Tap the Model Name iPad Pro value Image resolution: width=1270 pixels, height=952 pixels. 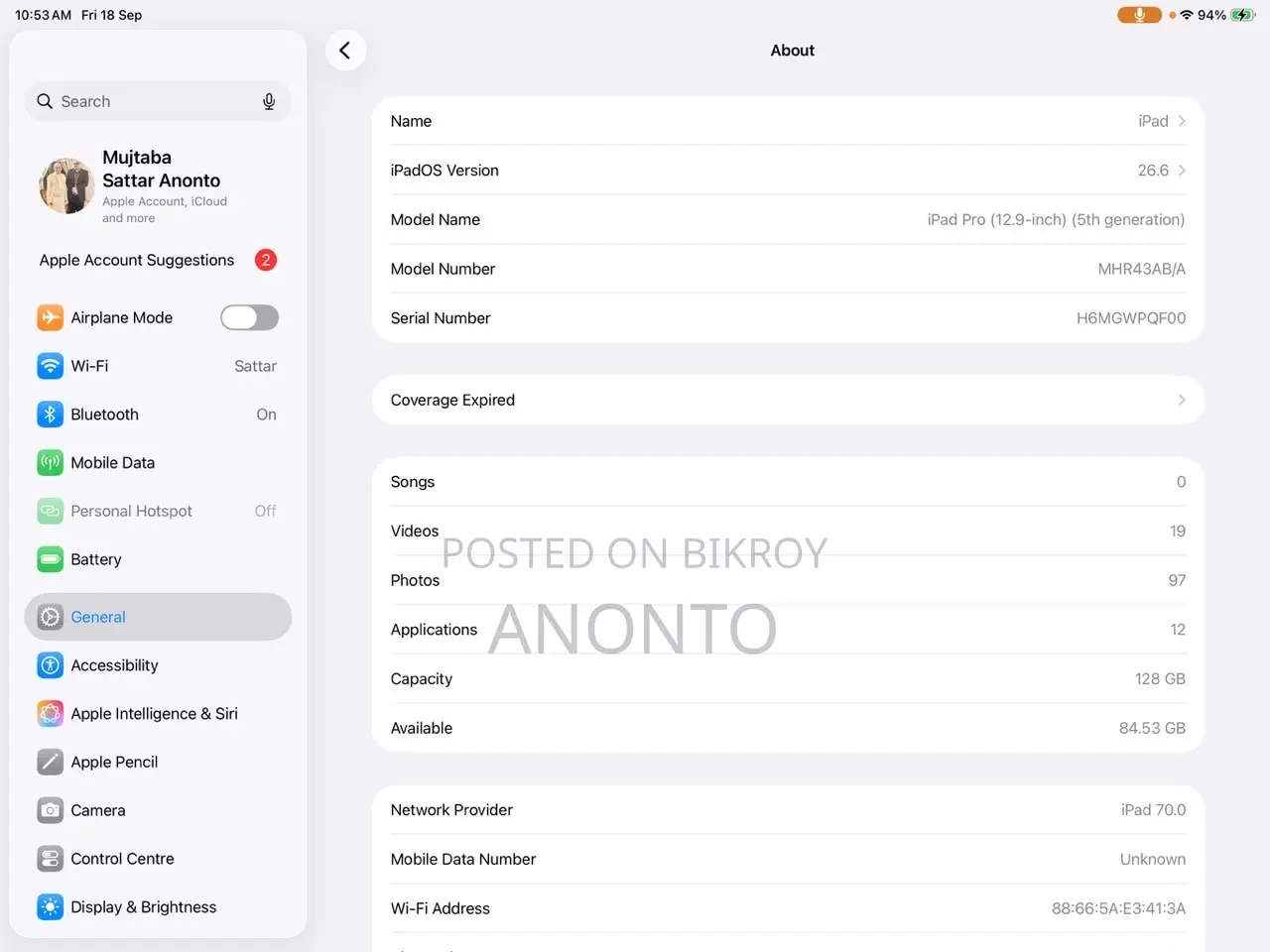coord(1056,220)
